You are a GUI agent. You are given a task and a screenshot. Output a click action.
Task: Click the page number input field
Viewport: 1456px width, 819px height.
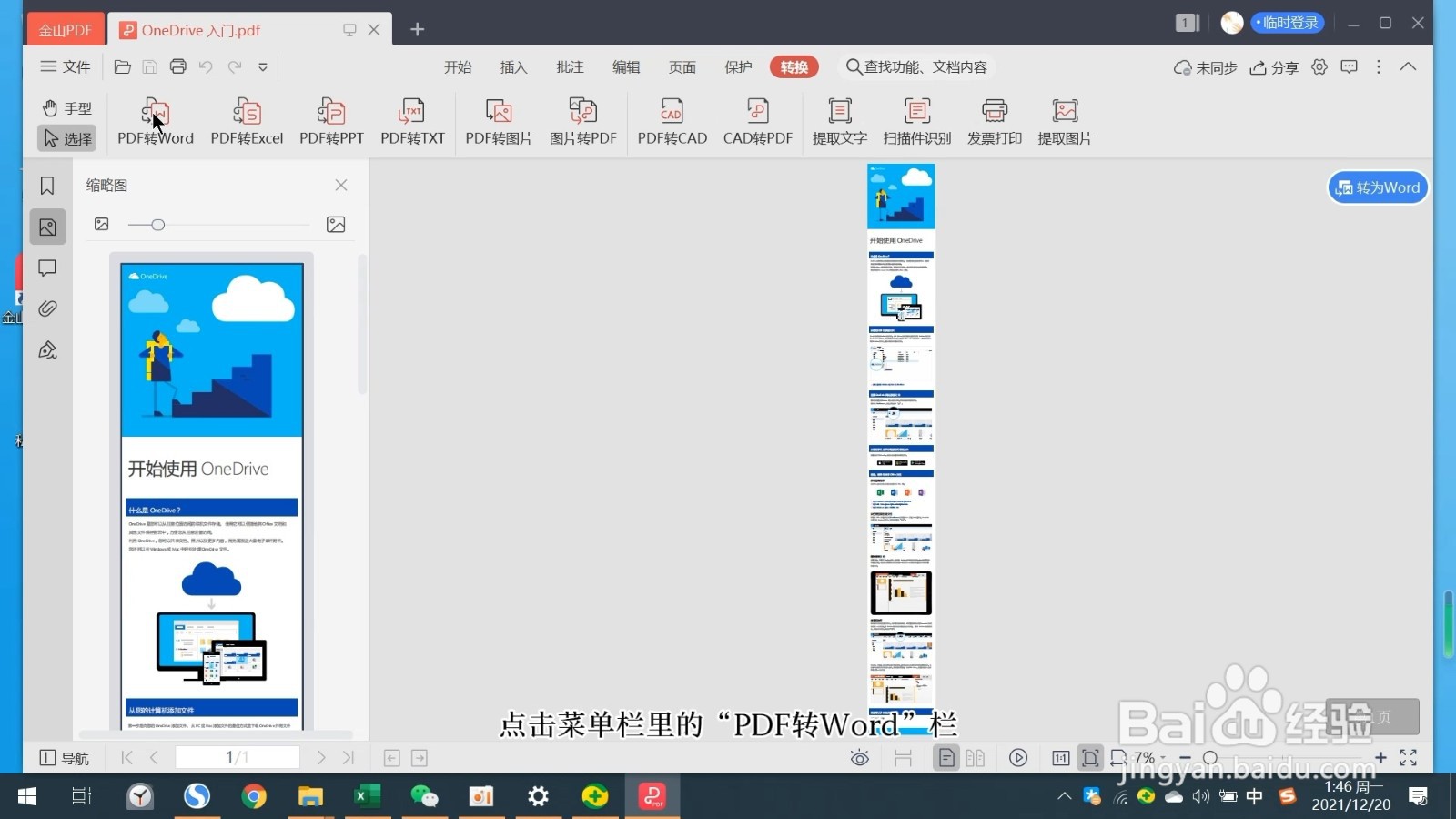(x=237, y=757)
